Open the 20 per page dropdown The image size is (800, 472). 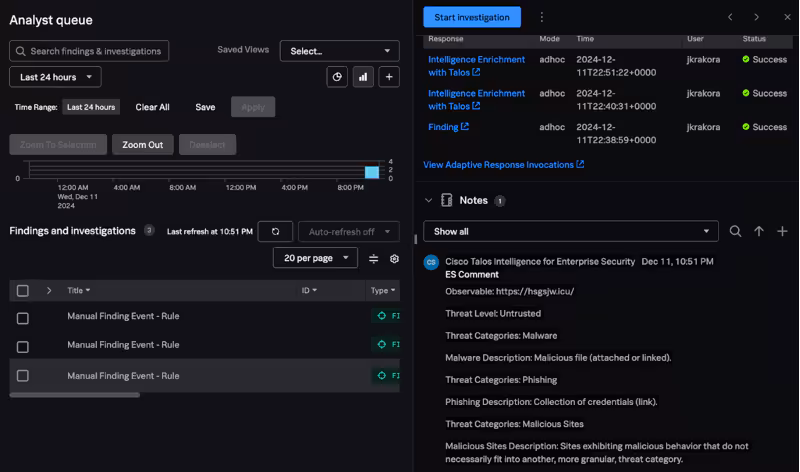coord(315,258)
